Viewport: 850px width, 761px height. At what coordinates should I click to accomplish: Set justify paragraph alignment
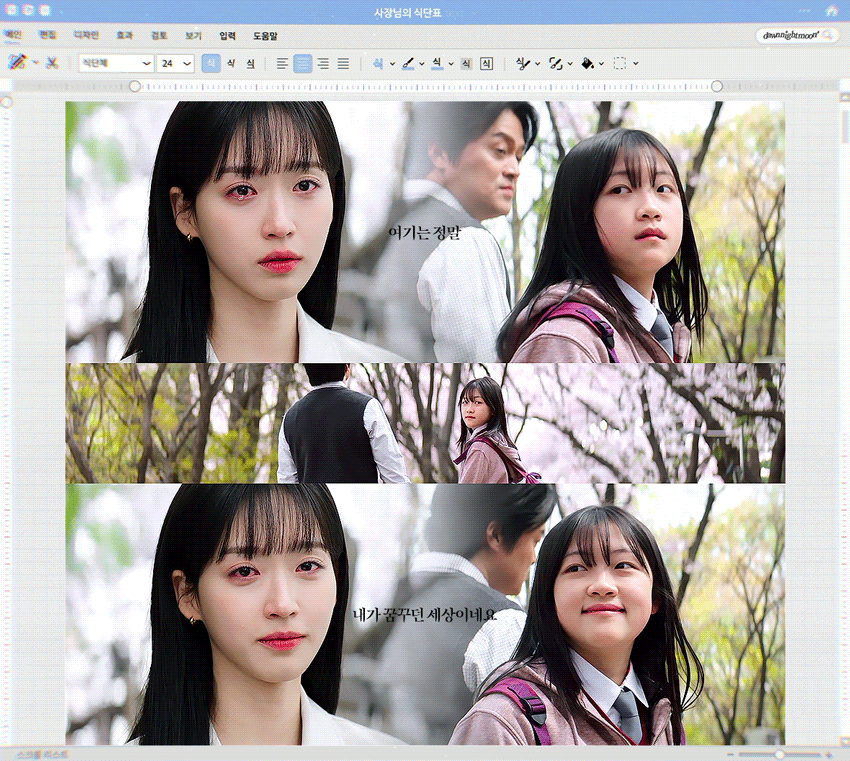click(343, 64)
